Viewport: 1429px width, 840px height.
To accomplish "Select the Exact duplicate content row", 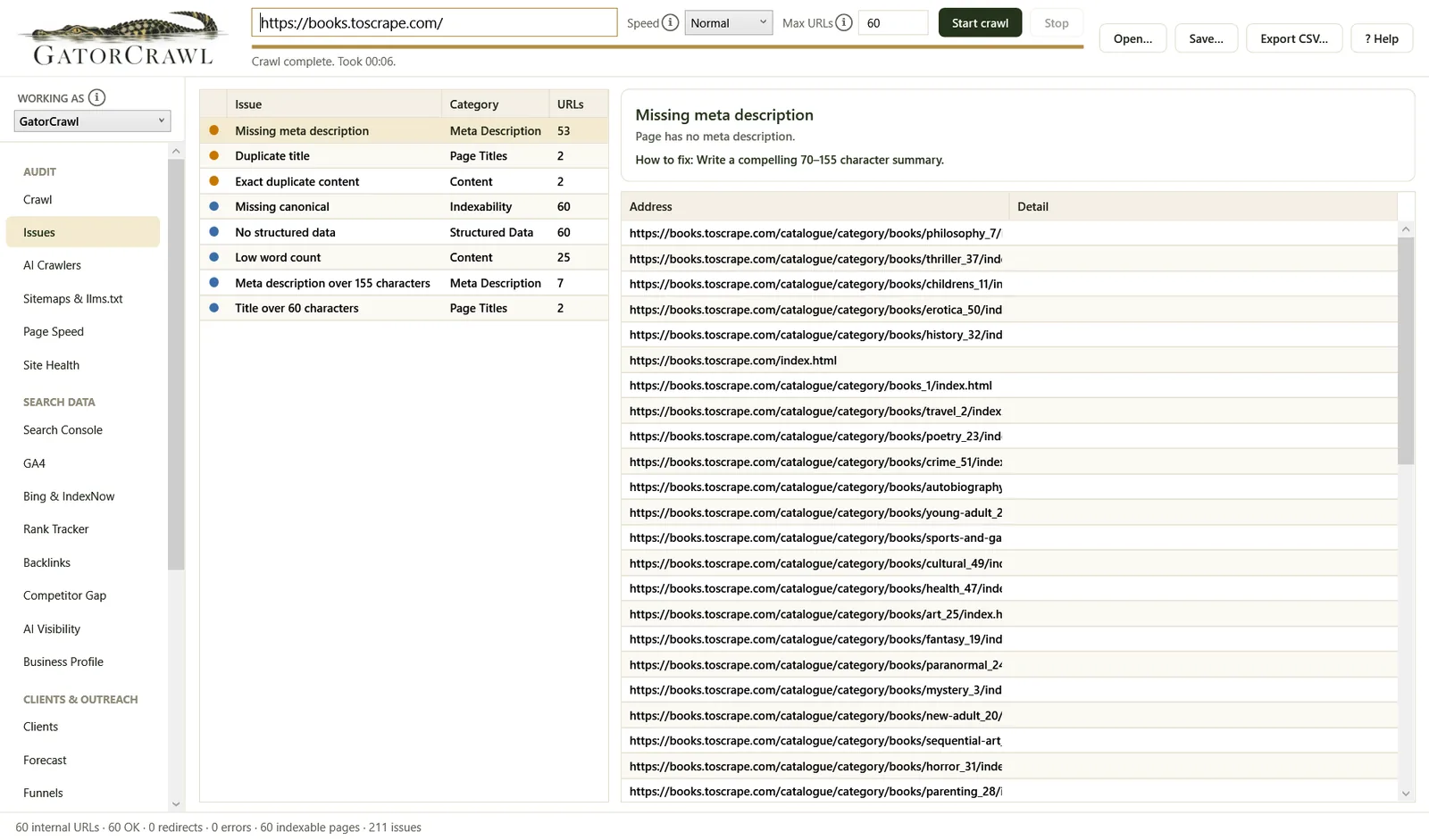I will point(404,181).
